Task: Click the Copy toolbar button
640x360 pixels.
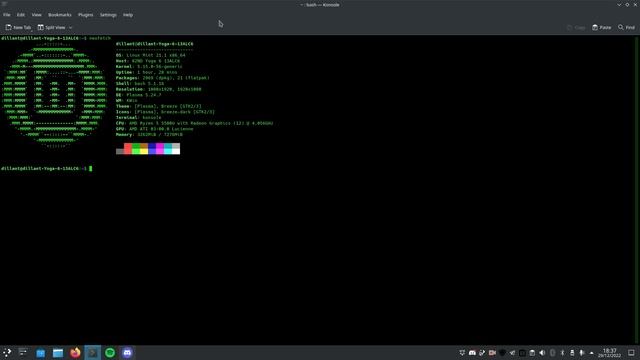Action: [x=576, y=27]
